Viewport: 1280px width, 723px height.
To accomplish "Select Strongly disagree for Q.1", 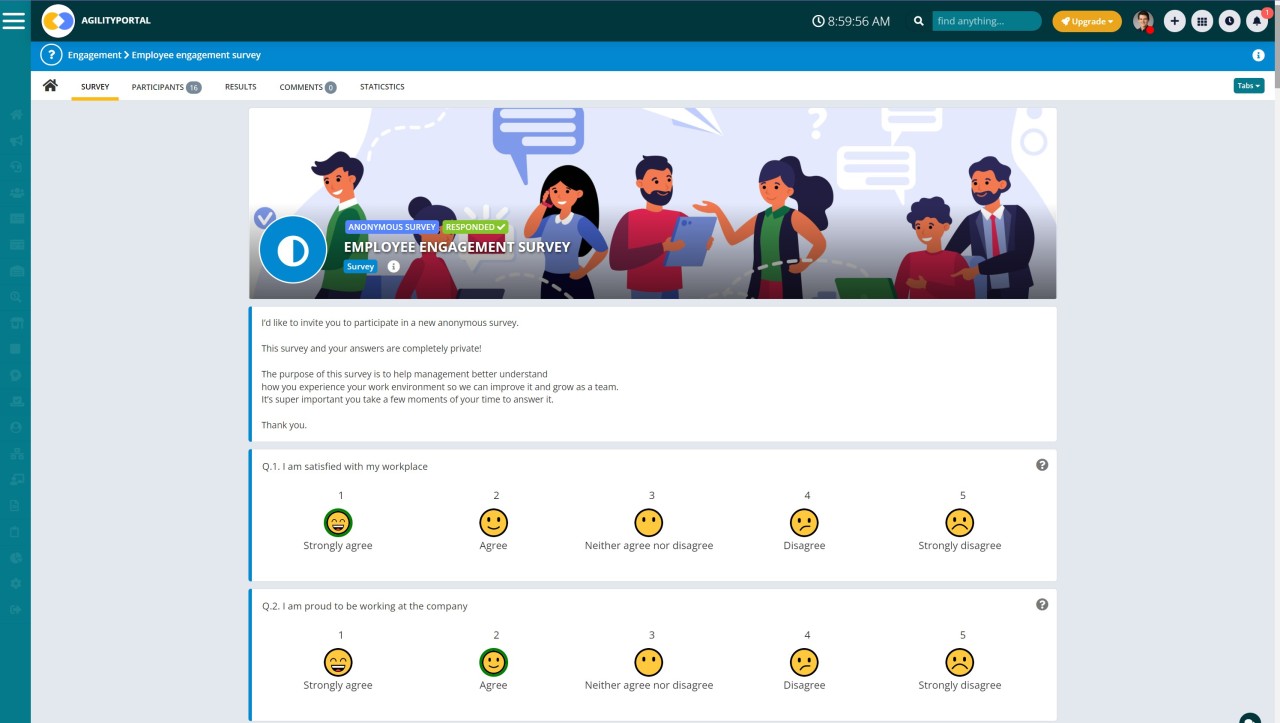I will 960,521.
